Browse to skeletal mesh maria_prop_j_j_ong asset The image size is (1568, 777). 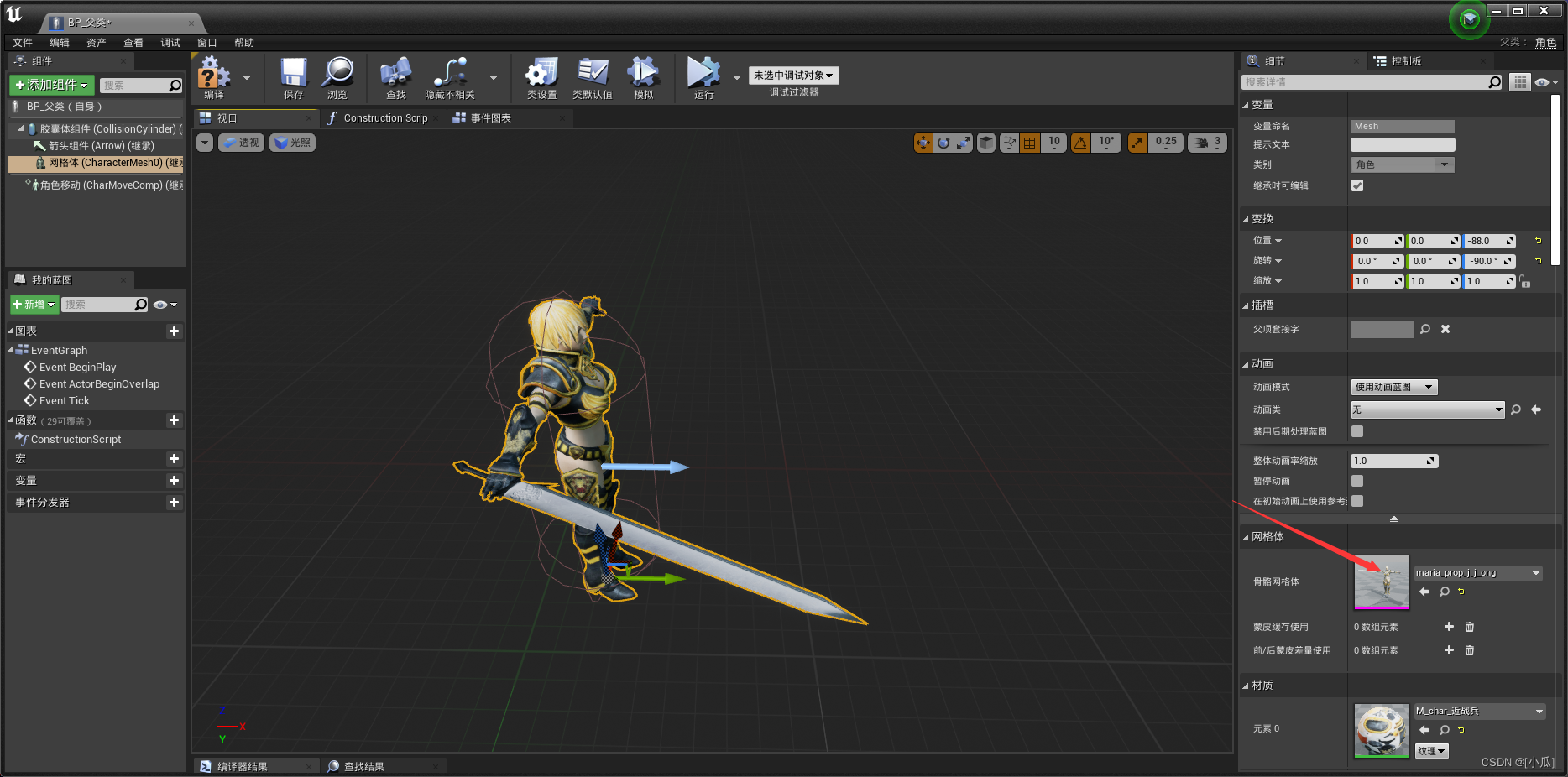point(1445,592)
